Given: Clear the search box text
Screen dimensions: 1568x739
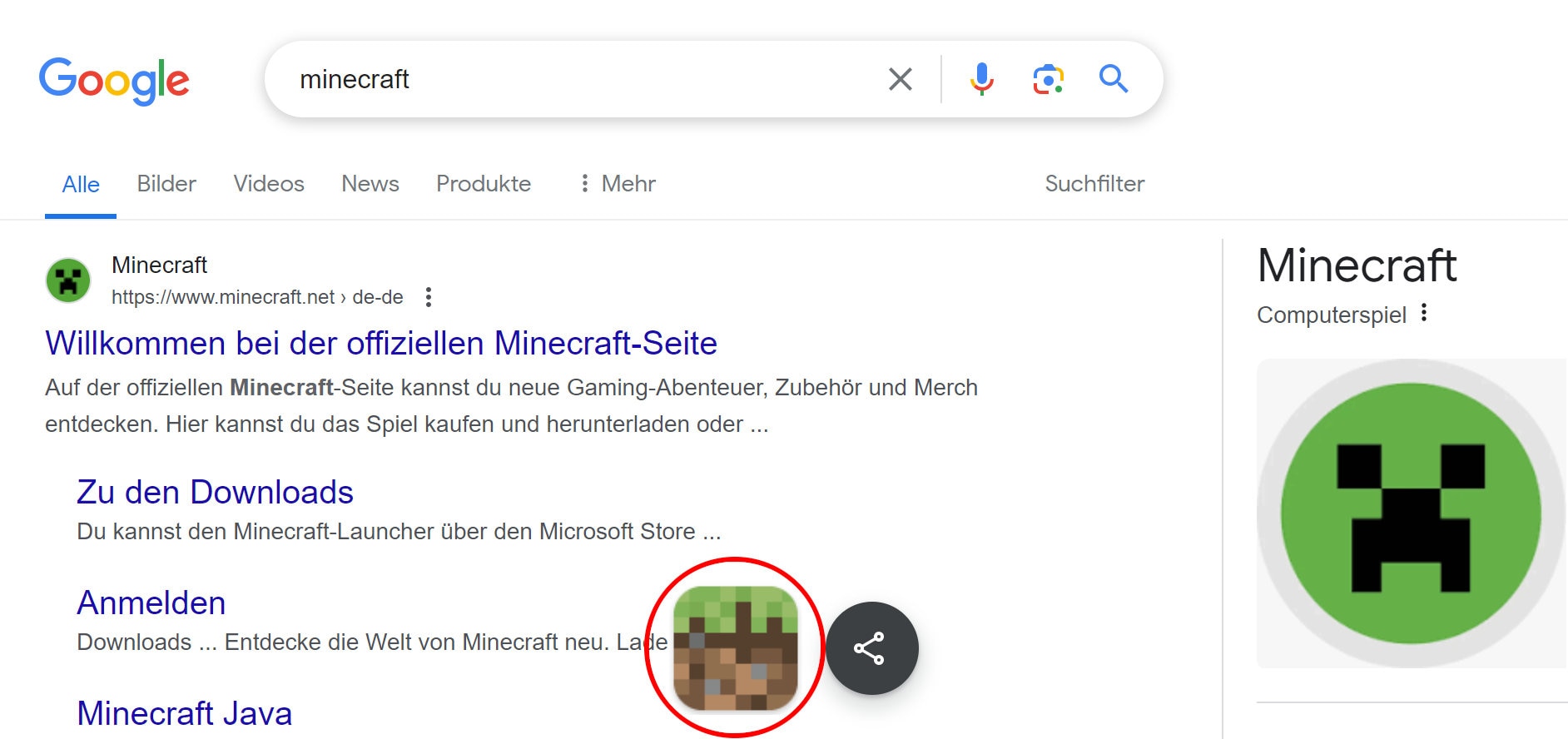Looking at the screenshot, I should coord(900,80).
